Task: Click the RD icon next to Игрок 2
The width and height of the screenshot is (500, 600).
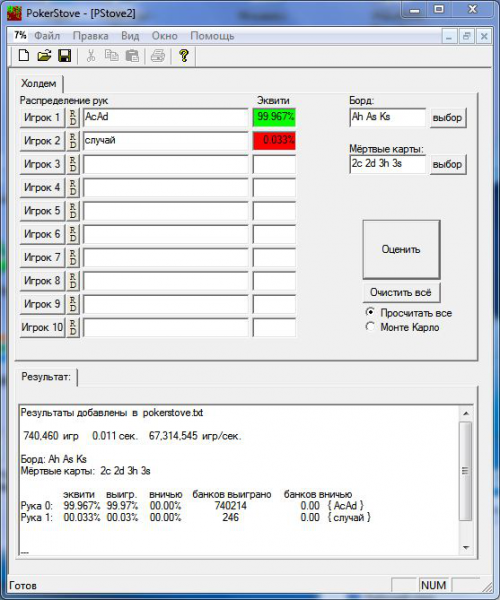Action: (x=73, y=141)
